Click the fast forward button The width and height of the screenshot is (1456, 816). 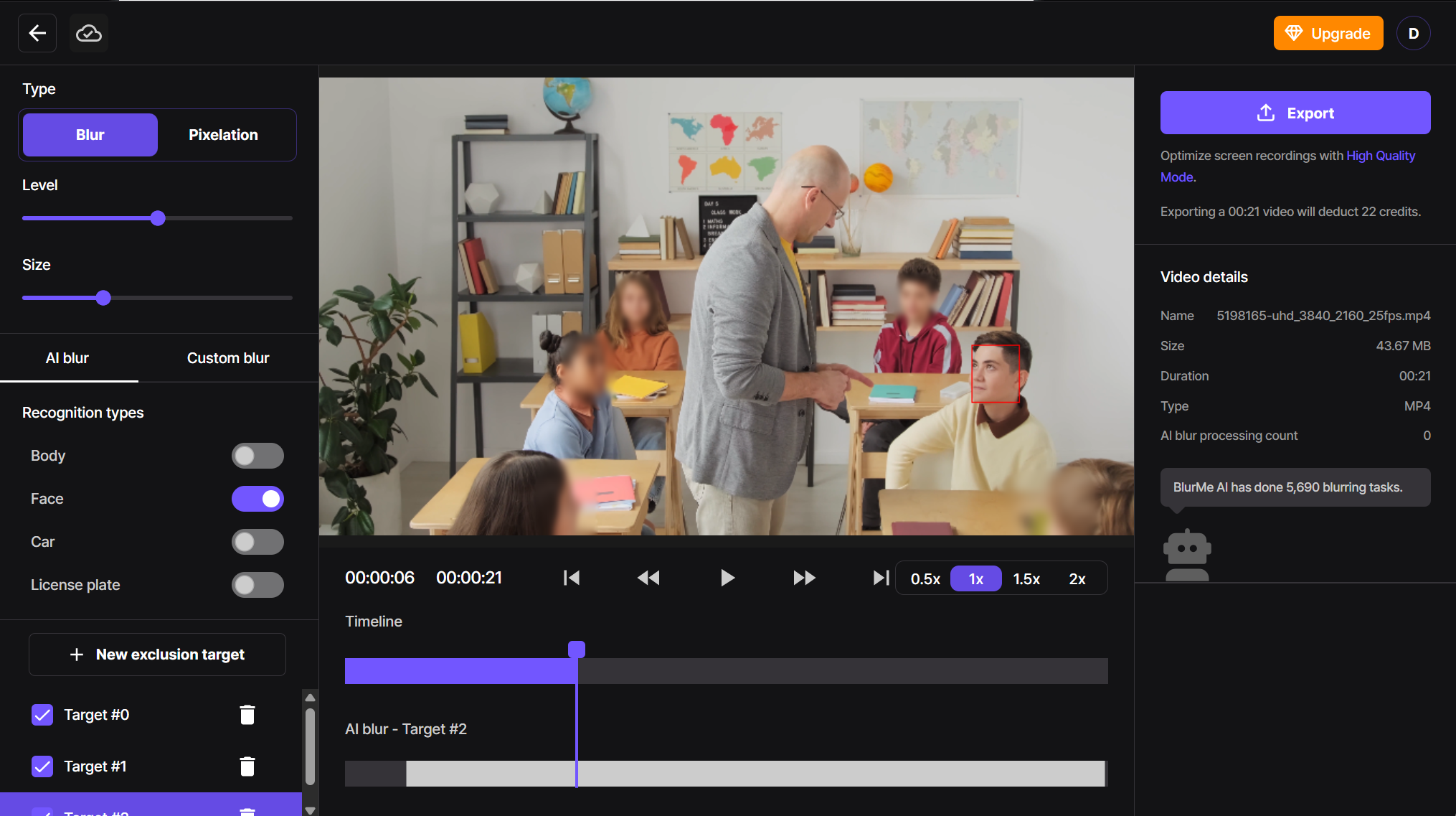805,578
